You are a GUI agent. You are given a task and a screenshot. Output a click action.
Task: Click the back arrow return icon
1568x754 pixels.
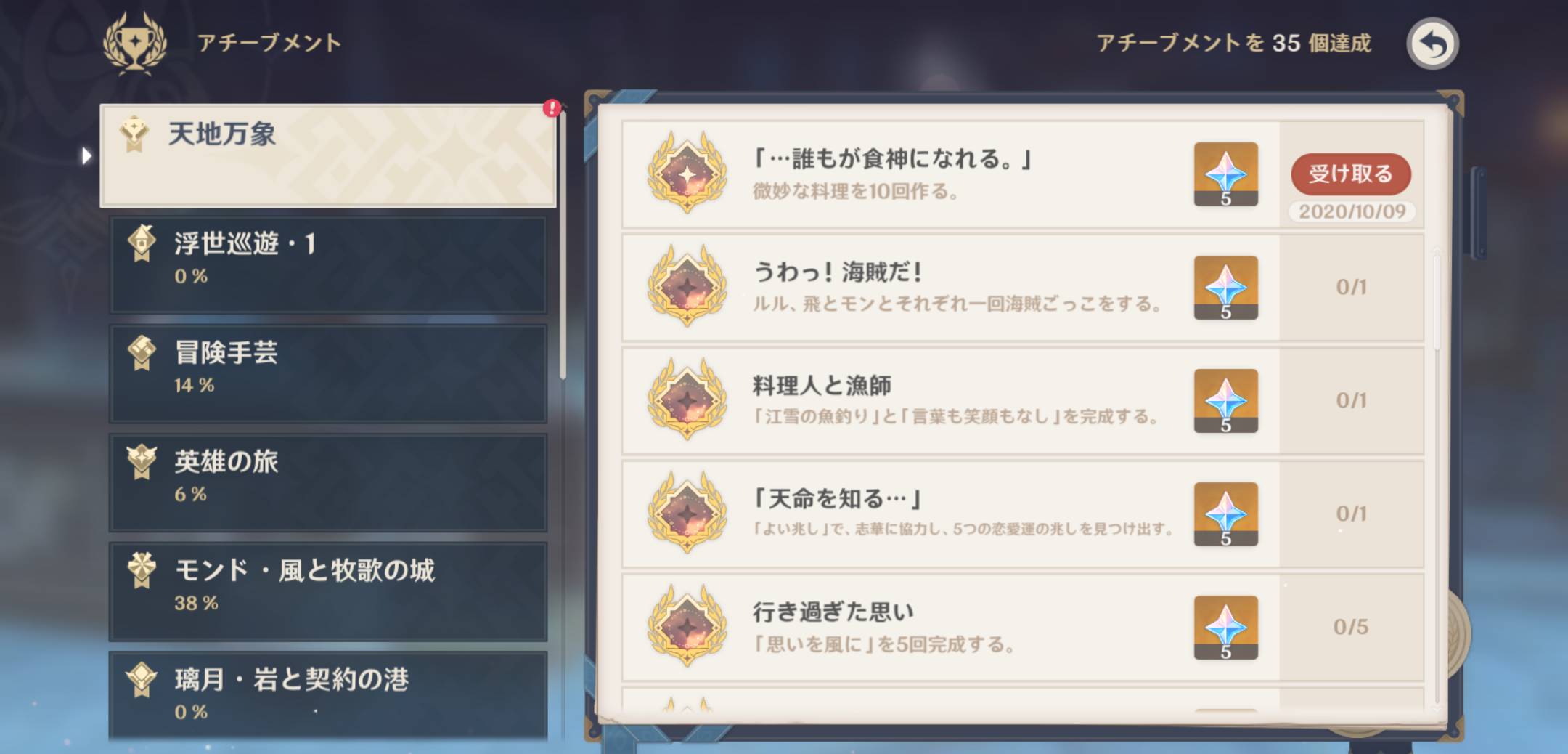tap(1432, 44)
